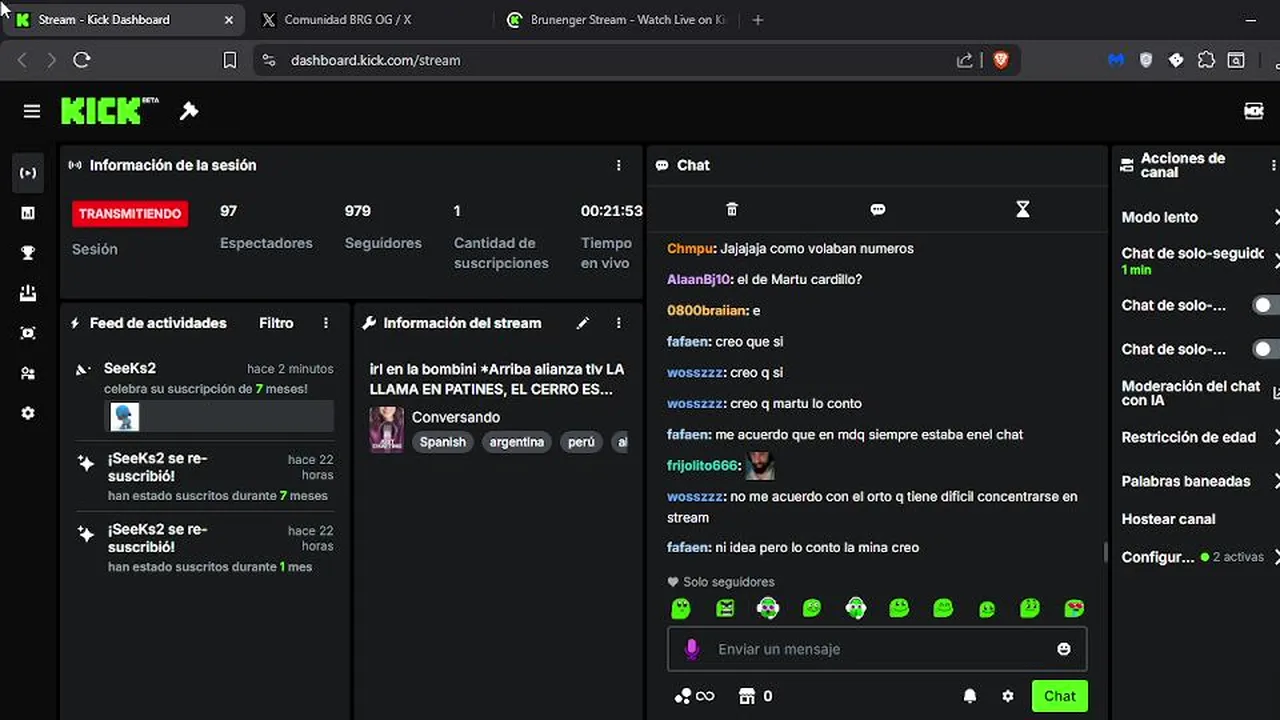1280x720 pixels.
Task: Click into the Enviar un mensaje field
Action: click(x=877, y=649)
